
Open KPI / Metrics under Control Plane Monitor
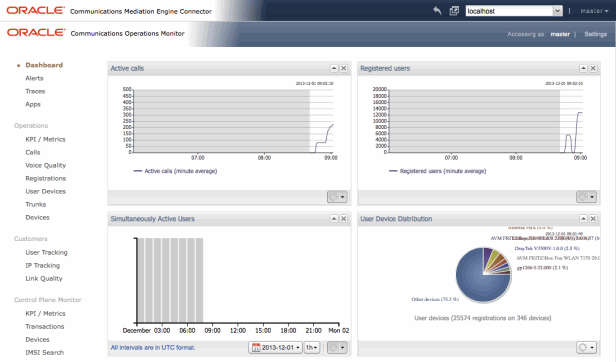pyautogui.click(x=45, y=313)
